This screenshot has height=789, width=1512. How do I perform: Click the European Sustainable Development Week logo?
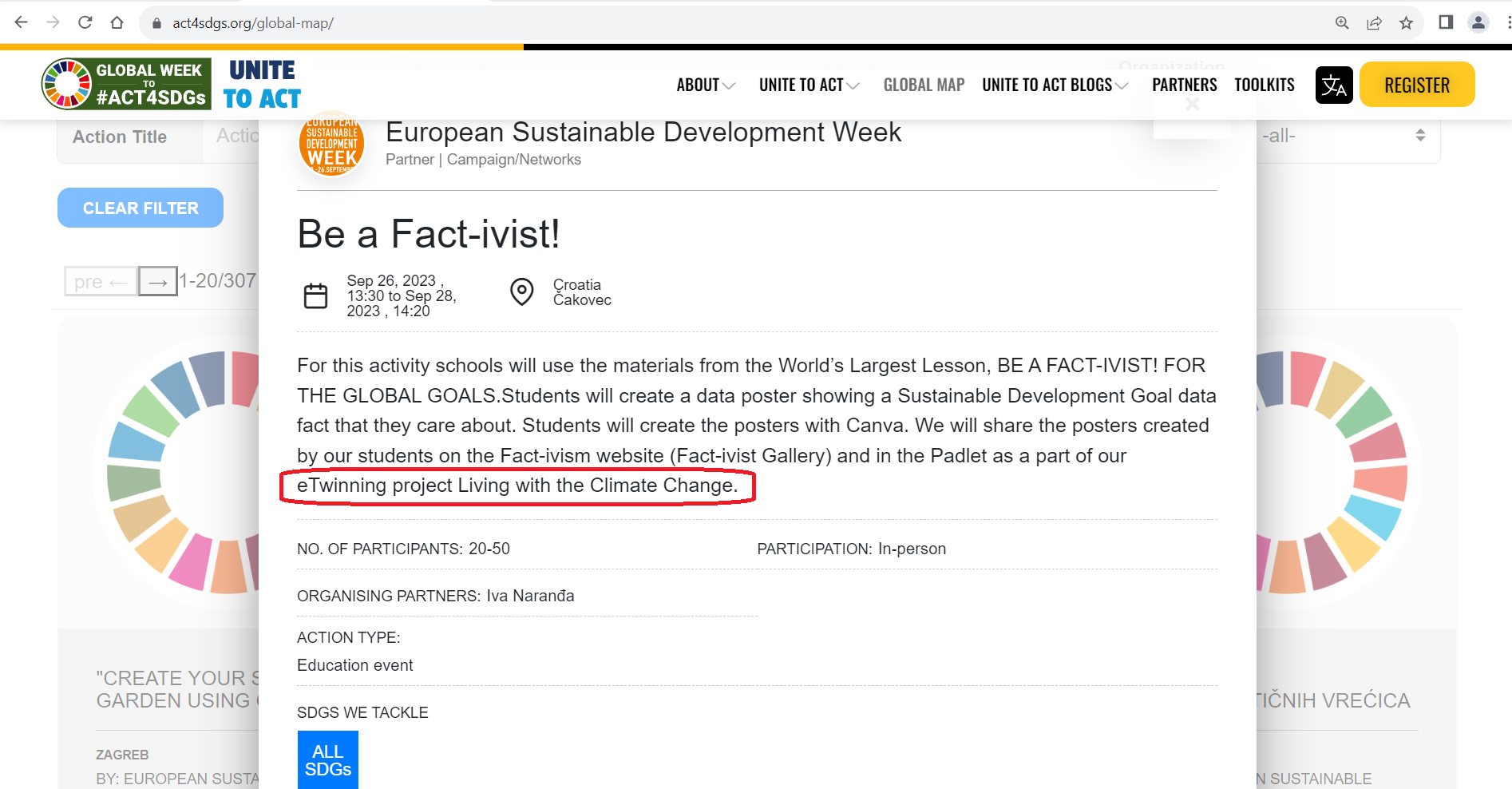[x=331, y=145]
